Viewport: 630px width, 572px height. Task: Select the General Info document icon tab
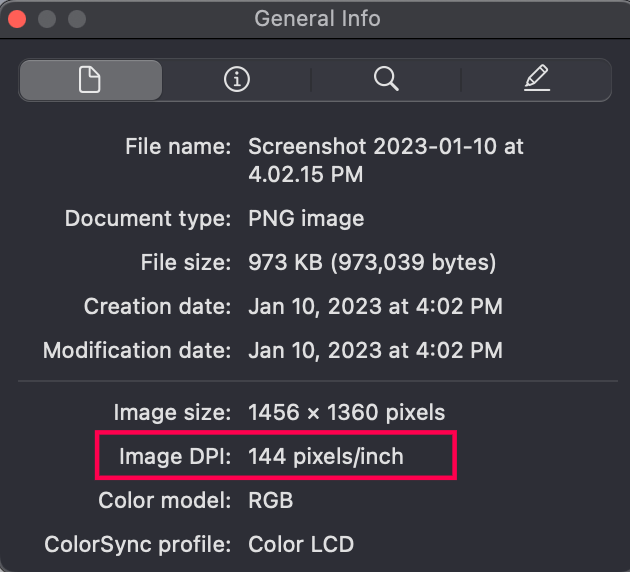pyautogui.click(x=90, y=80)
